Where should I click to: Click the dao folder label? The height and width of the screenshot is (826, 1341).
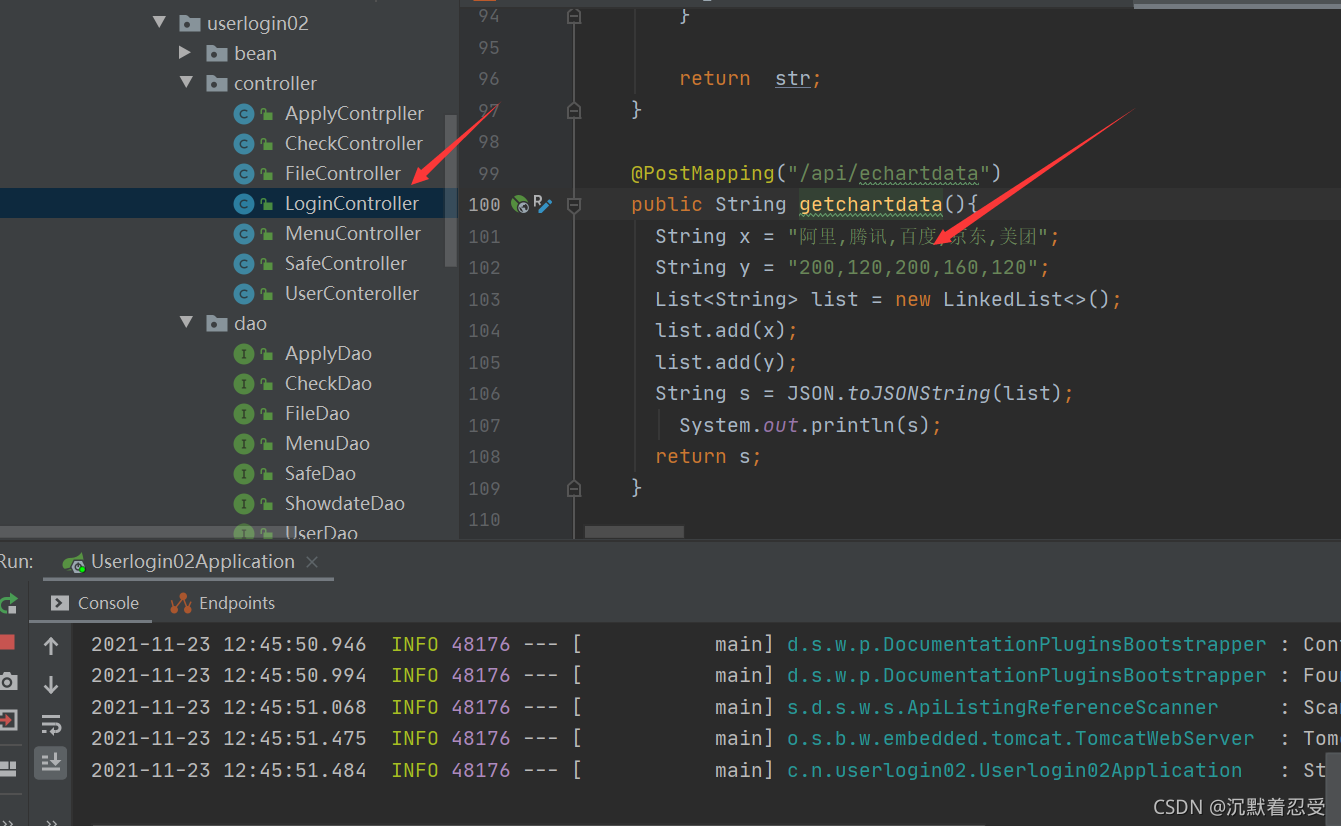pos(250,323)
